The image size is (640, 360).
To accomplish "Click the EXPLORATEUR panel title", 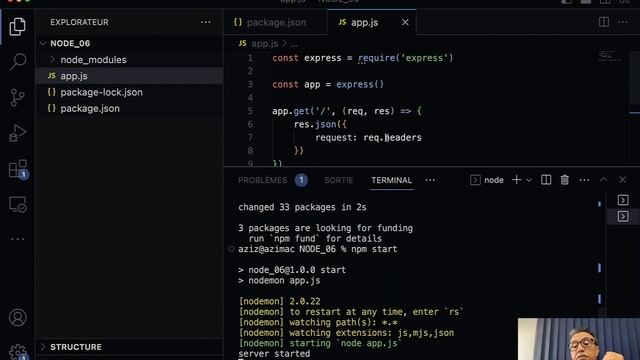I will pos(80,22).
